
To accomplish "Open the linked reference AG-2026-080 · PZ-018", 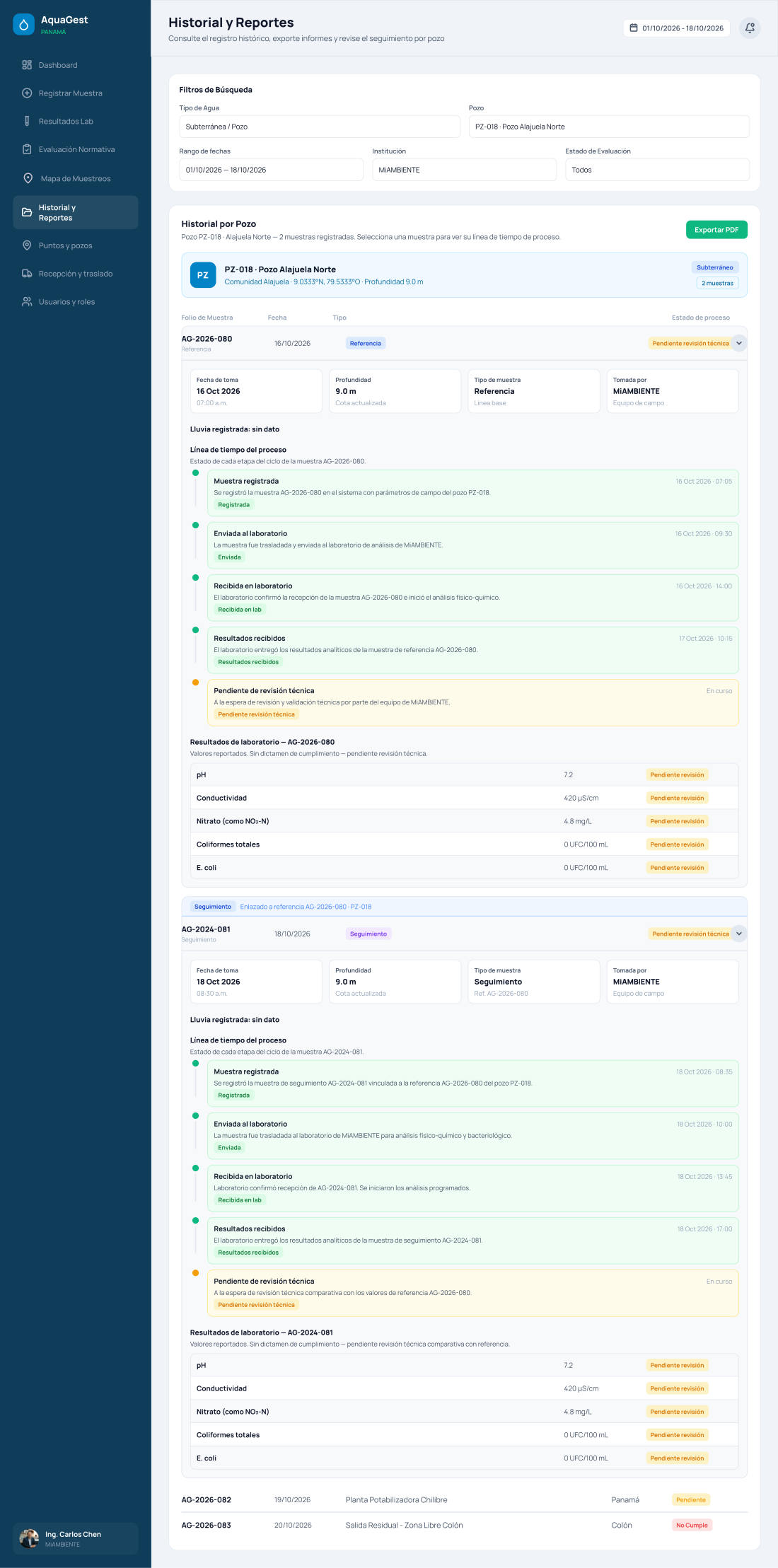I will pyautogui.click(x=306, y=907).
